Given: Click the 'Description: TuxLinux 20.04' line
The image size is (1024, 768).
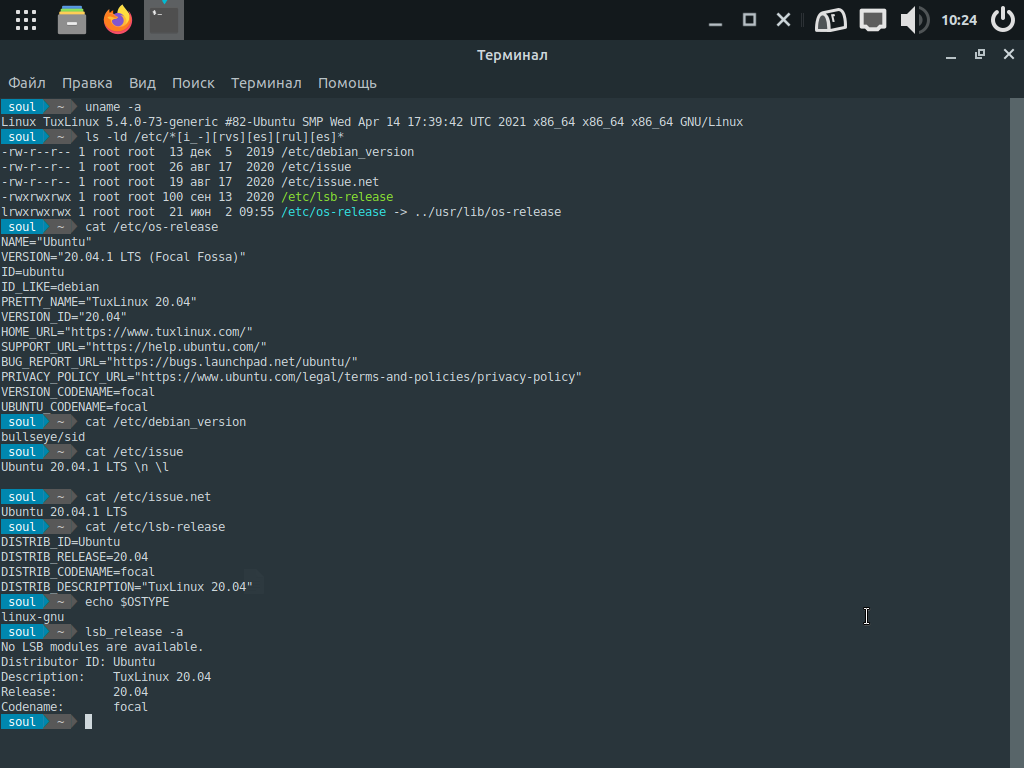Looking at the screenshot, I should pos(106,677).
